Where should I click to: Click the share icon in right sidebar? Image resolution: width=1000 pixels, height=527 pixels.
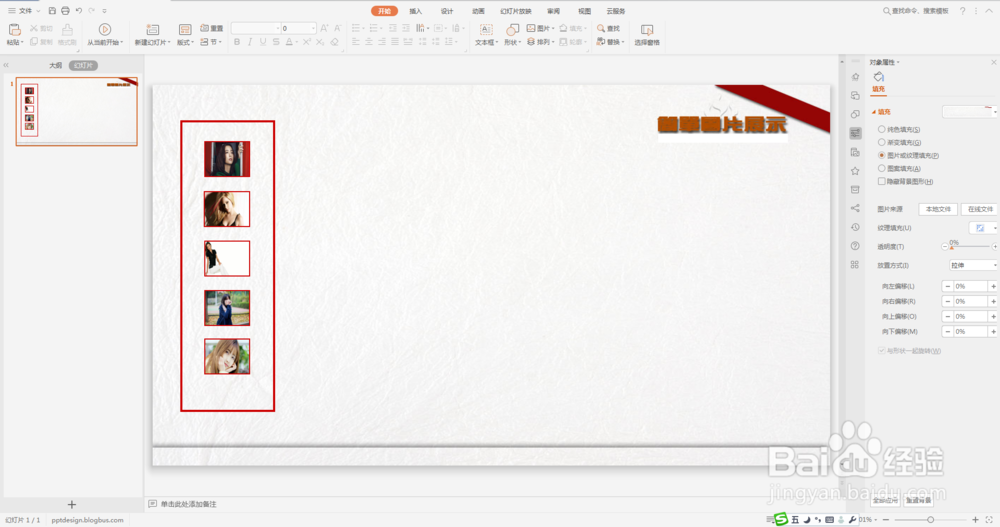coord(855,208)
